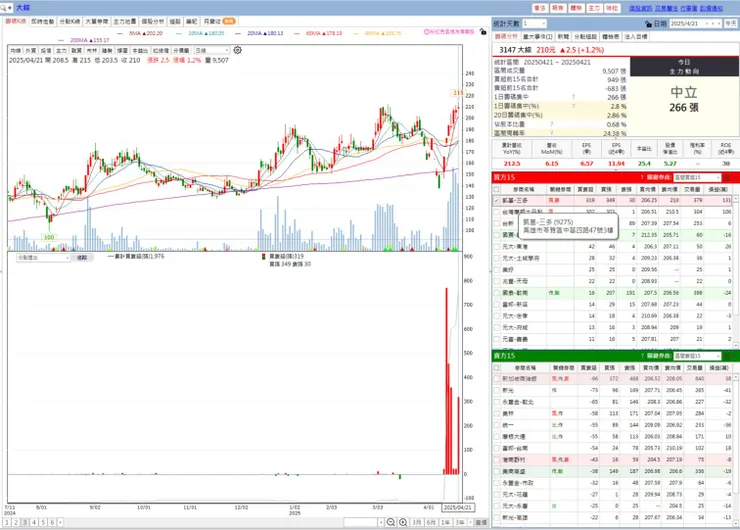Toggle the lock icon beside 日期 field
Image resolution: width=740 pixels, height=530 pixels.
tap(648, 24)
